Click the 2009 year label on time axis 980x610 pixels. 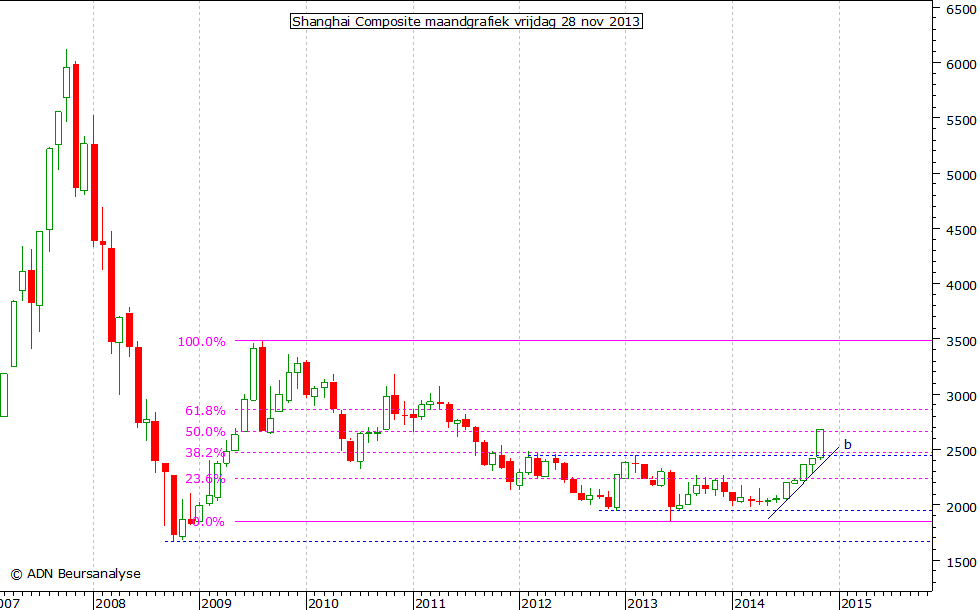[217, 603]
